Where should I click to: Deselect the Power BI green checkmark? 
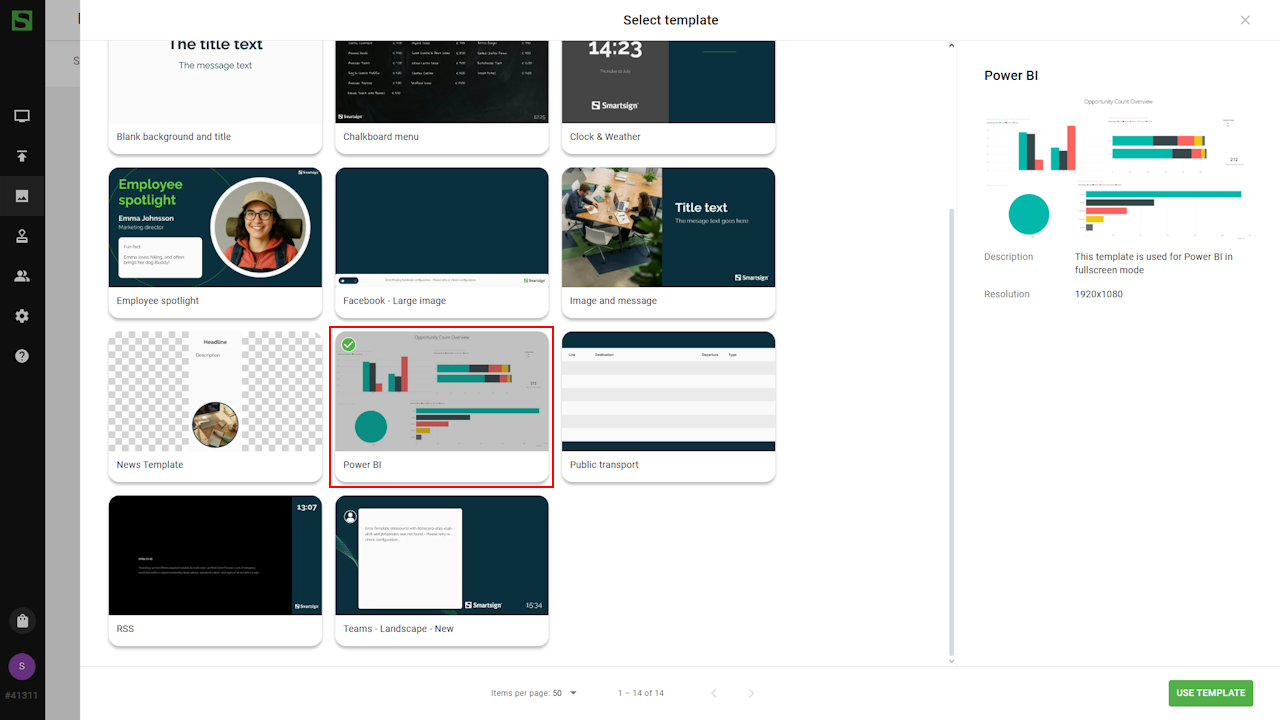click(x=349, y=345)
